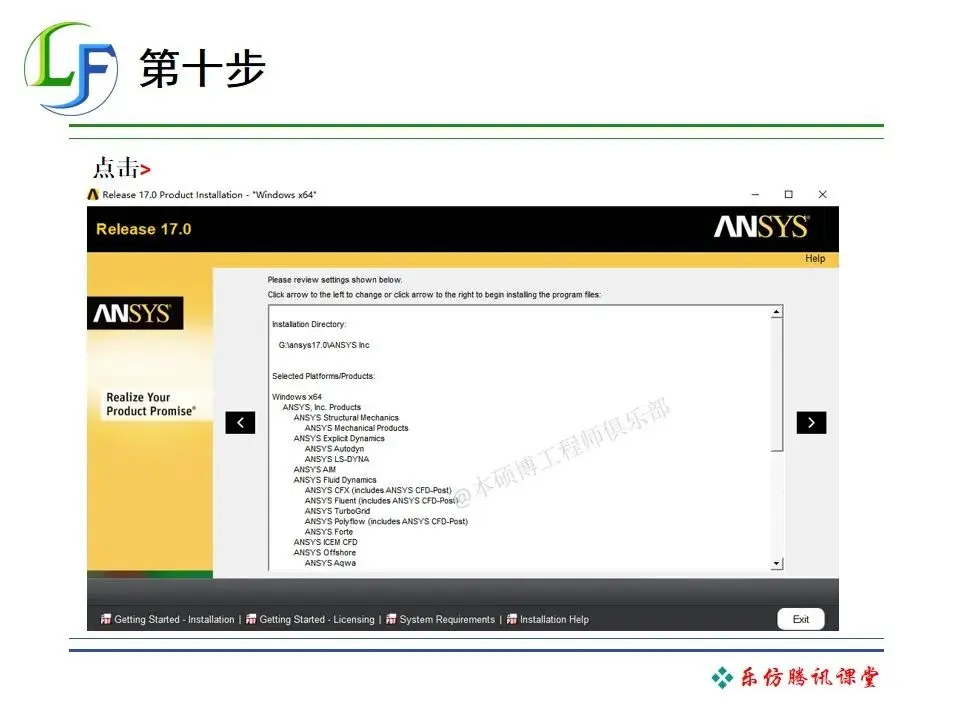Open System Requirements link

pos(447,620)
